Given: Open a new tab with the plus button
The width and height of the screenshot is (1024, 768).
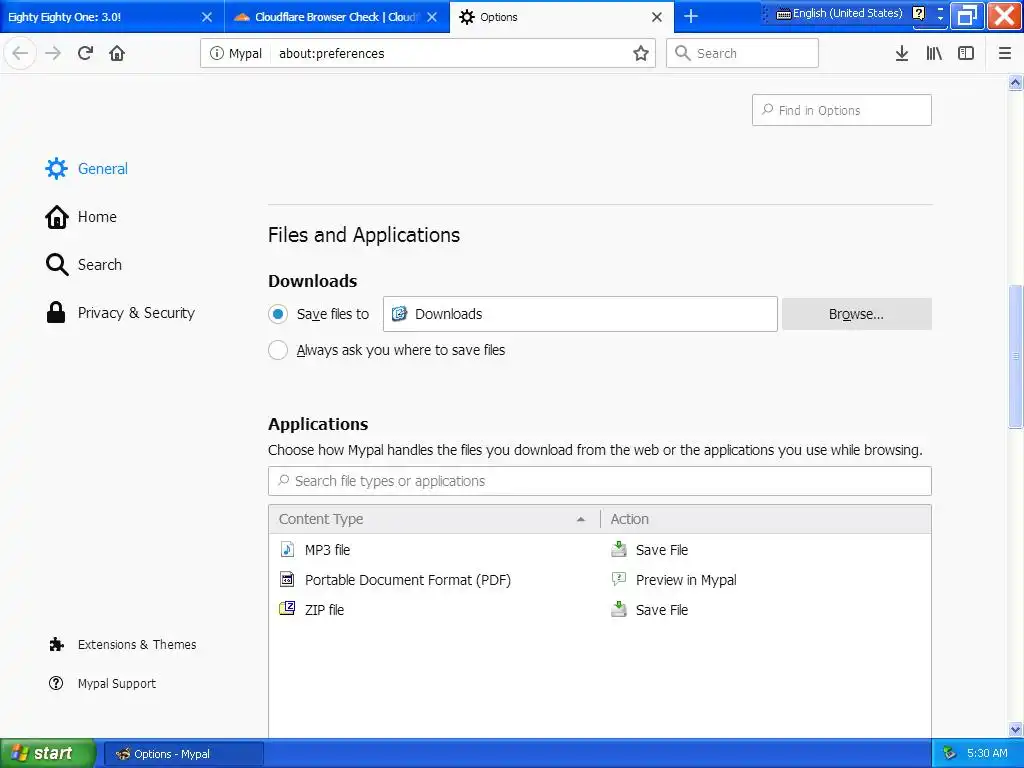Looking at the screenshot, I should 691,16.
